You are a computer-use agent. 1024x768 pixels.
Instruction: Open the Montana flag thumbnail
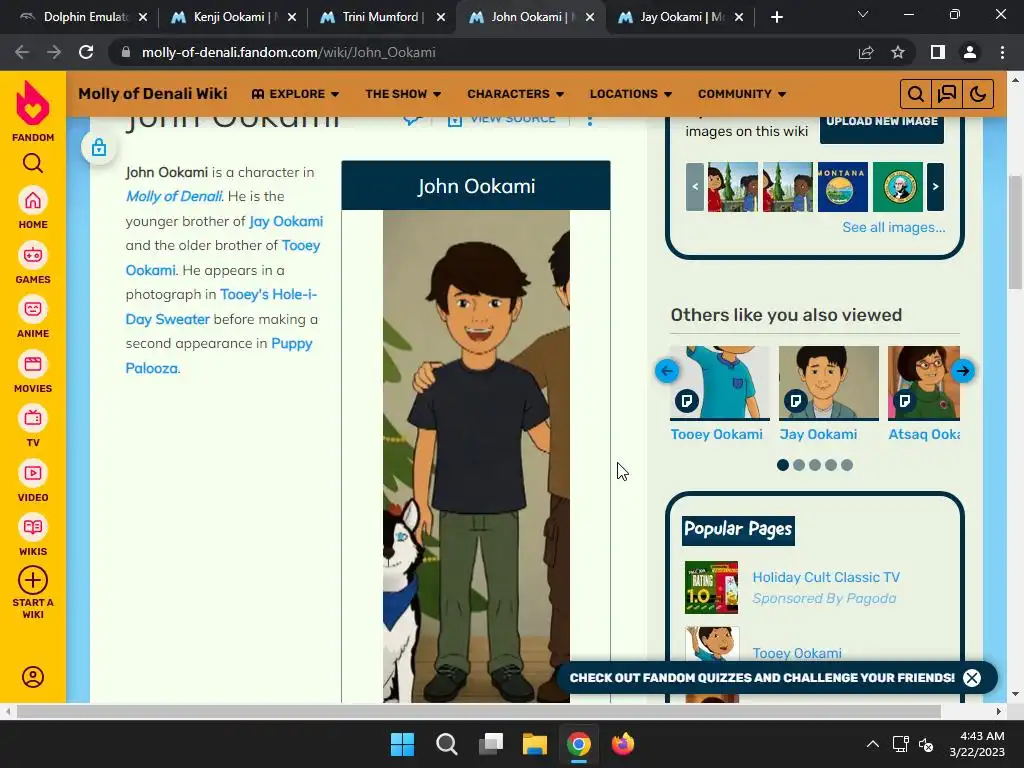(842, 187)
